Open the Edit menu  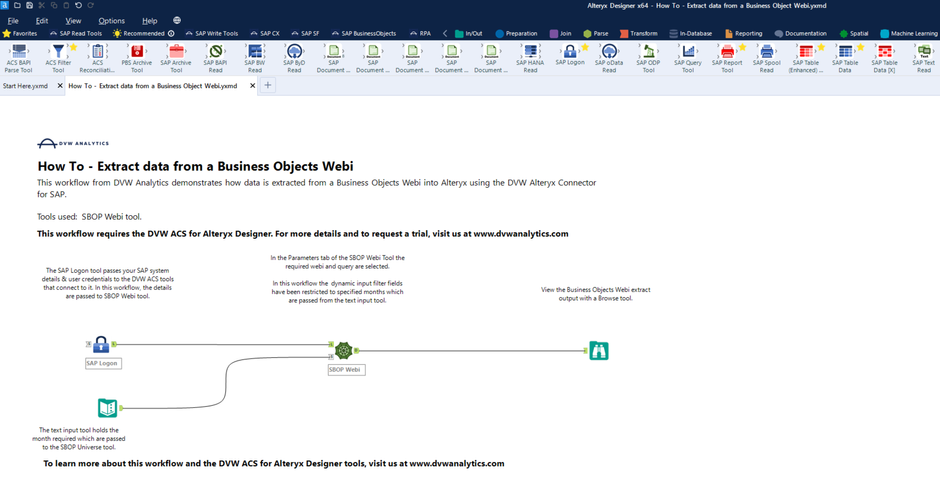point(42,20)
